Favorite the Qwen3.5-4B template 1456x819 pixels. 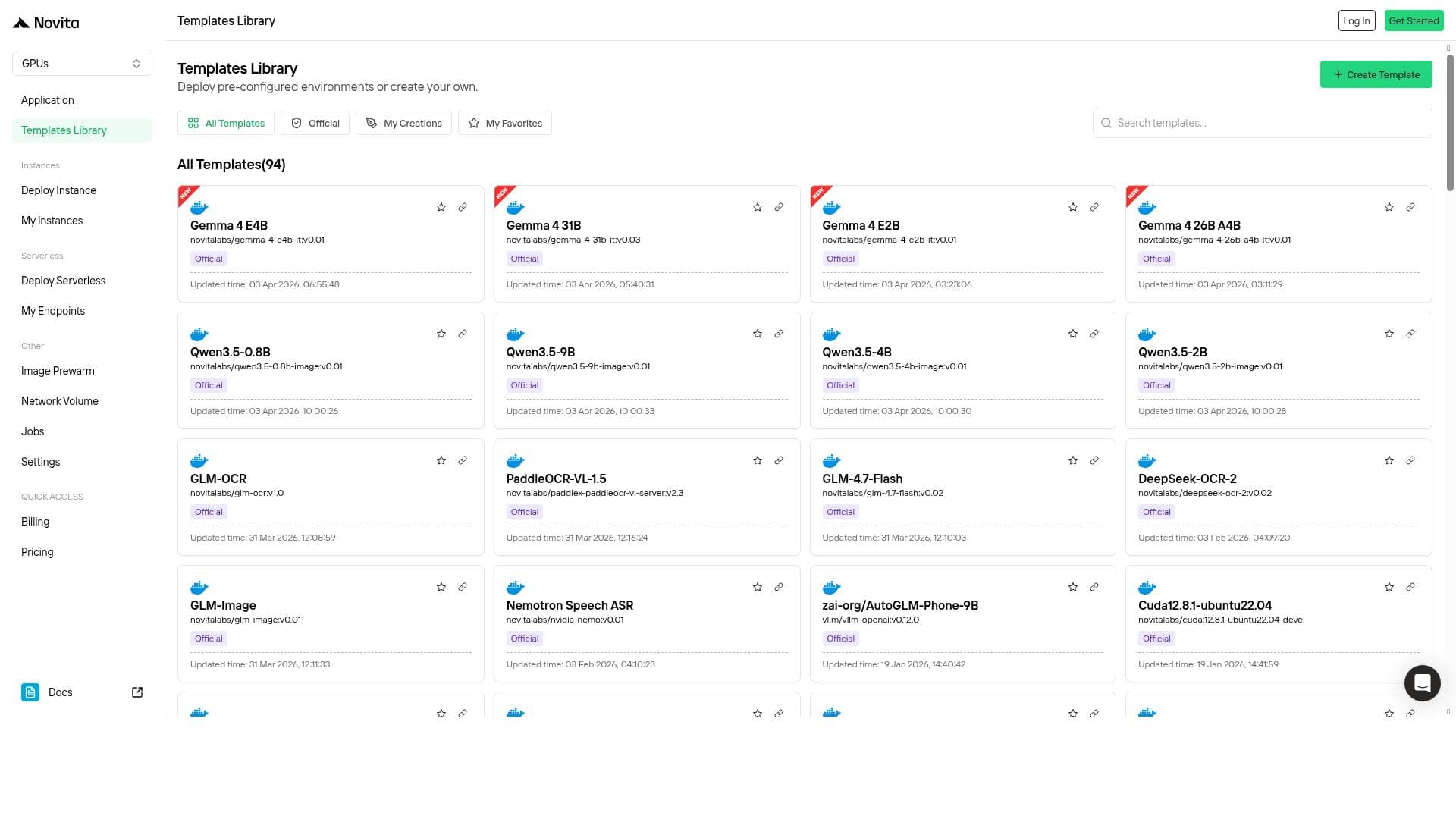click(1073, 334)
